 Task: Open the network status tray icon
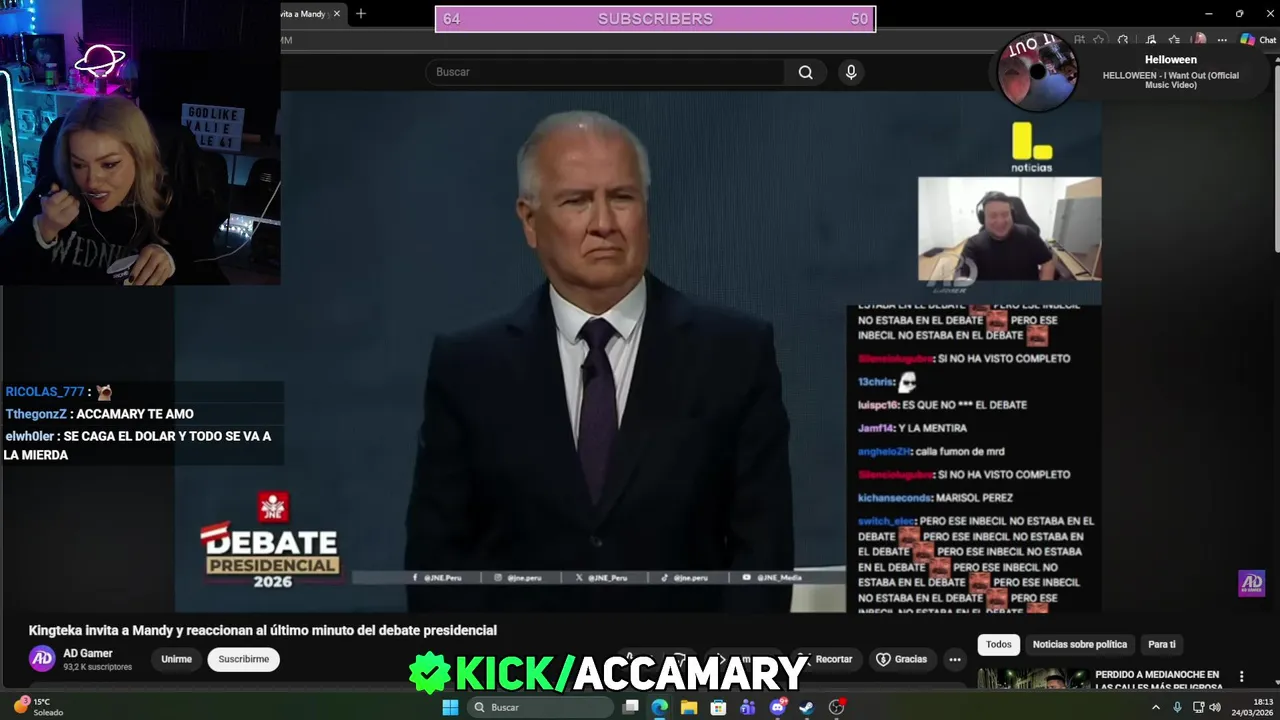tap(1197, 707)
